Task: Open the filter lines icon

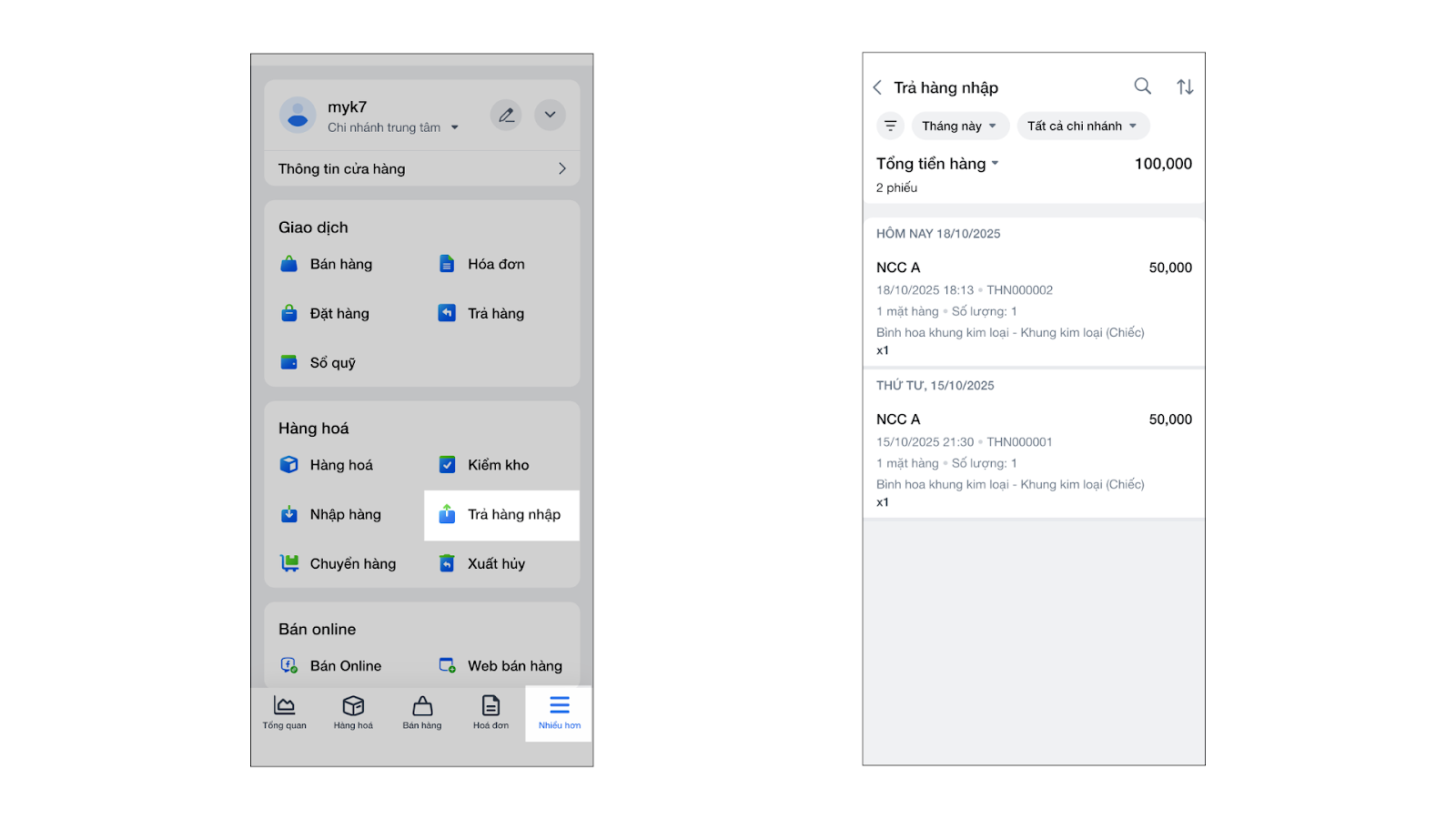Action: [890, 126]
